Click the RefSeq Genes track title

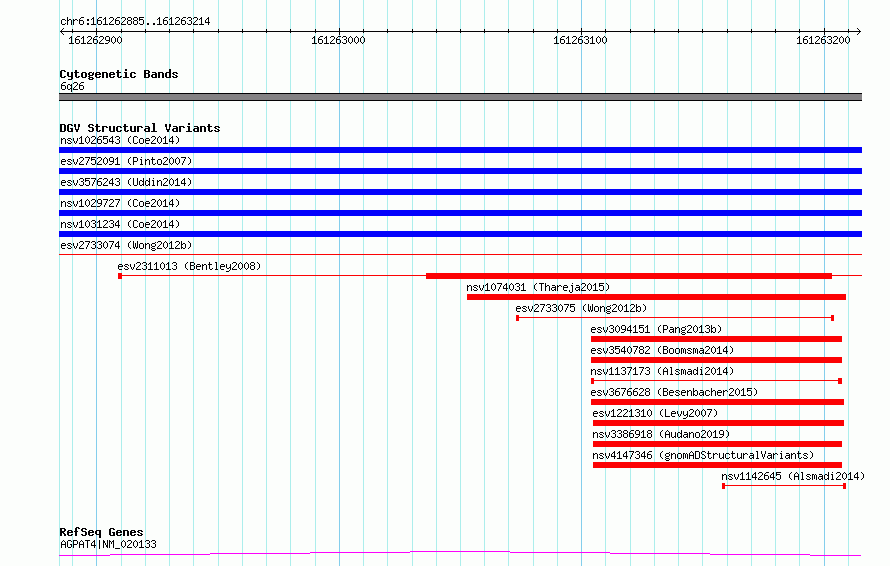point(101,533)
